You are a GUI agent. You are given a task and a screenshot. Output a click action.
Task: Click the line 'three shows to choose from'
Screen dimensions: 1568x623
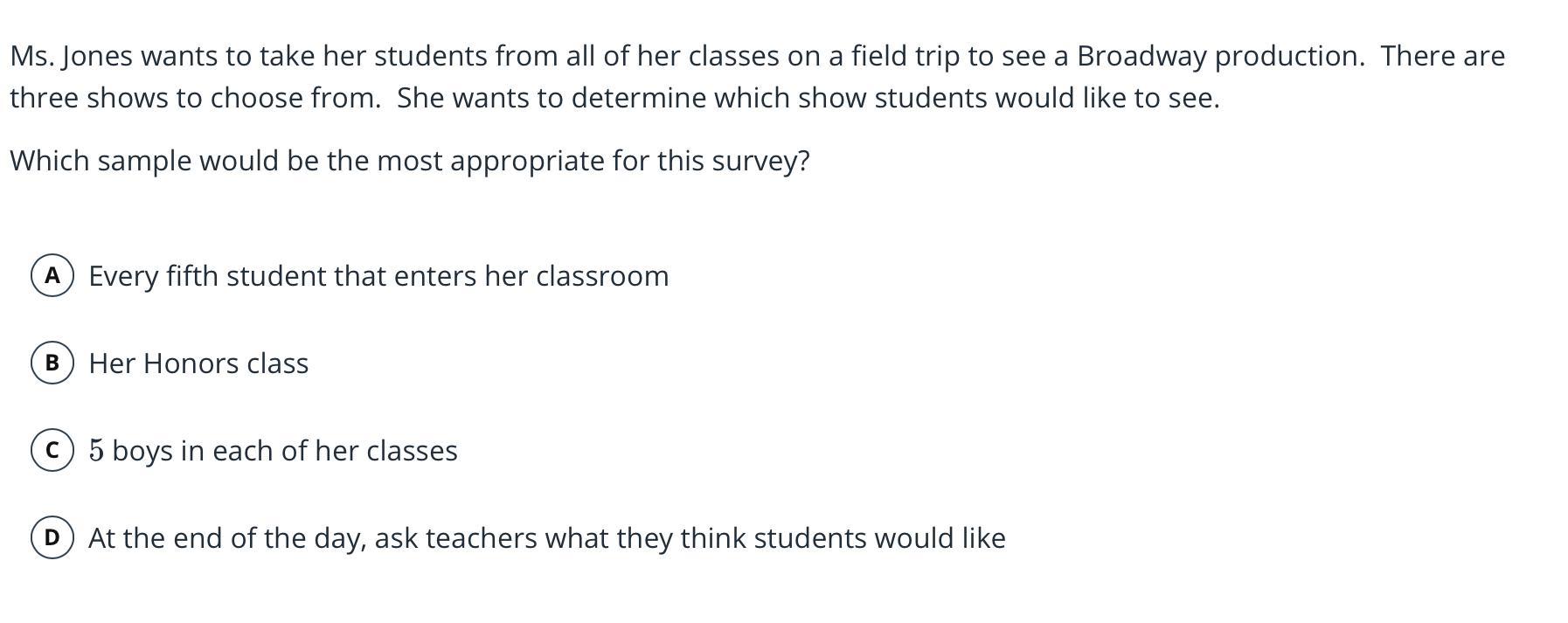196,98
